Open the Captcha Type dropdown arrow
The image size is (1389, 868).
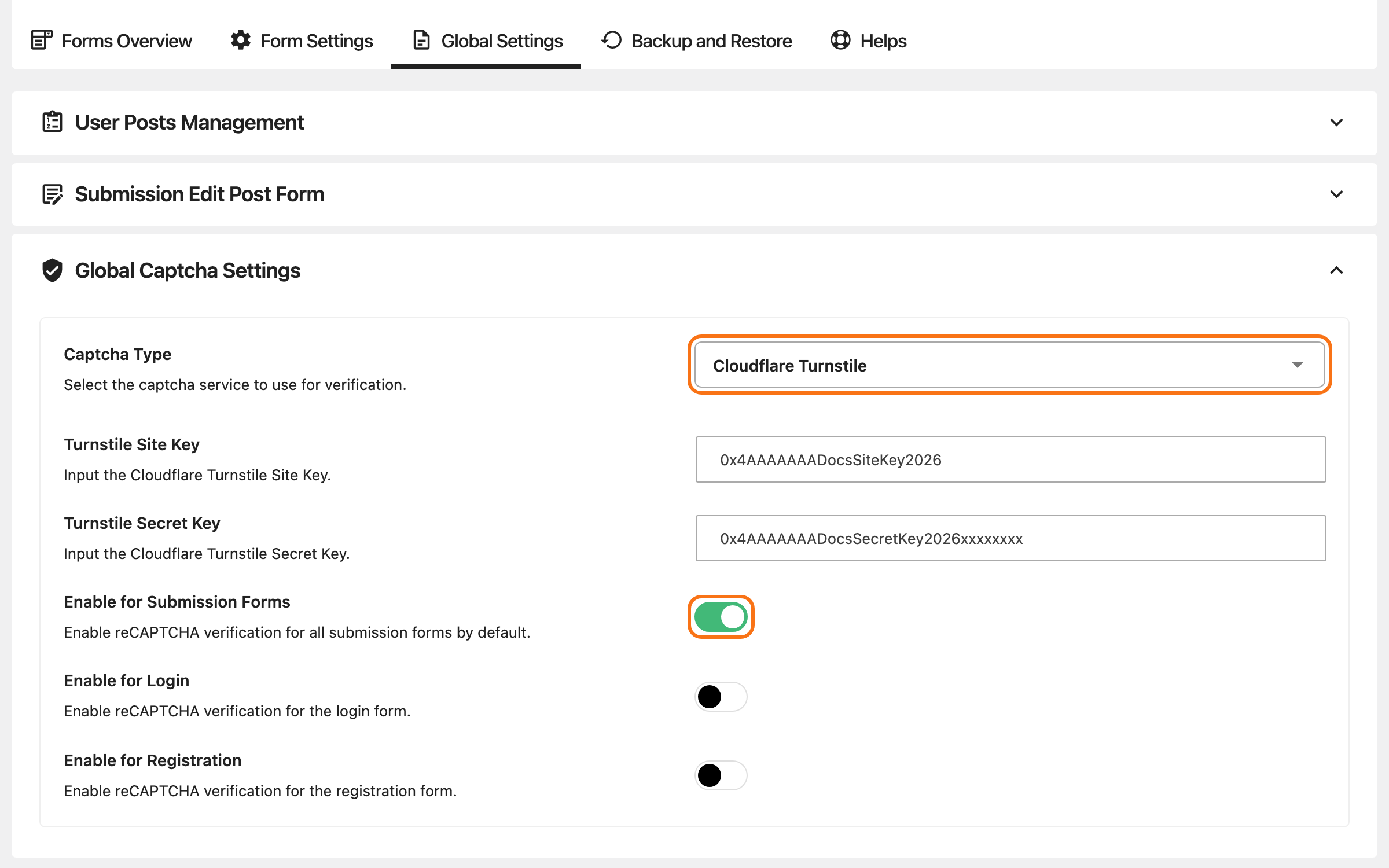[x=1297, y=365]
